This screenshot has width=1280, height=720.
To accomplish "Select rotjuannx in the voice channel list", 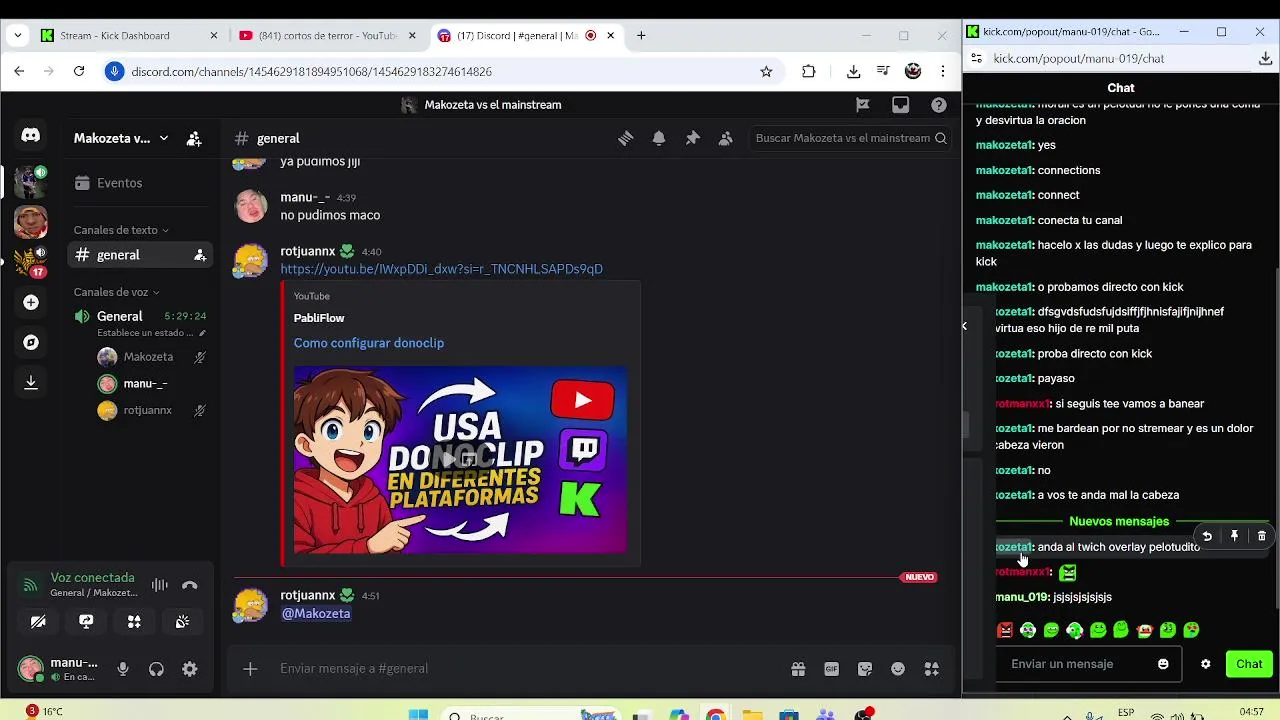I will click(150, 410).
